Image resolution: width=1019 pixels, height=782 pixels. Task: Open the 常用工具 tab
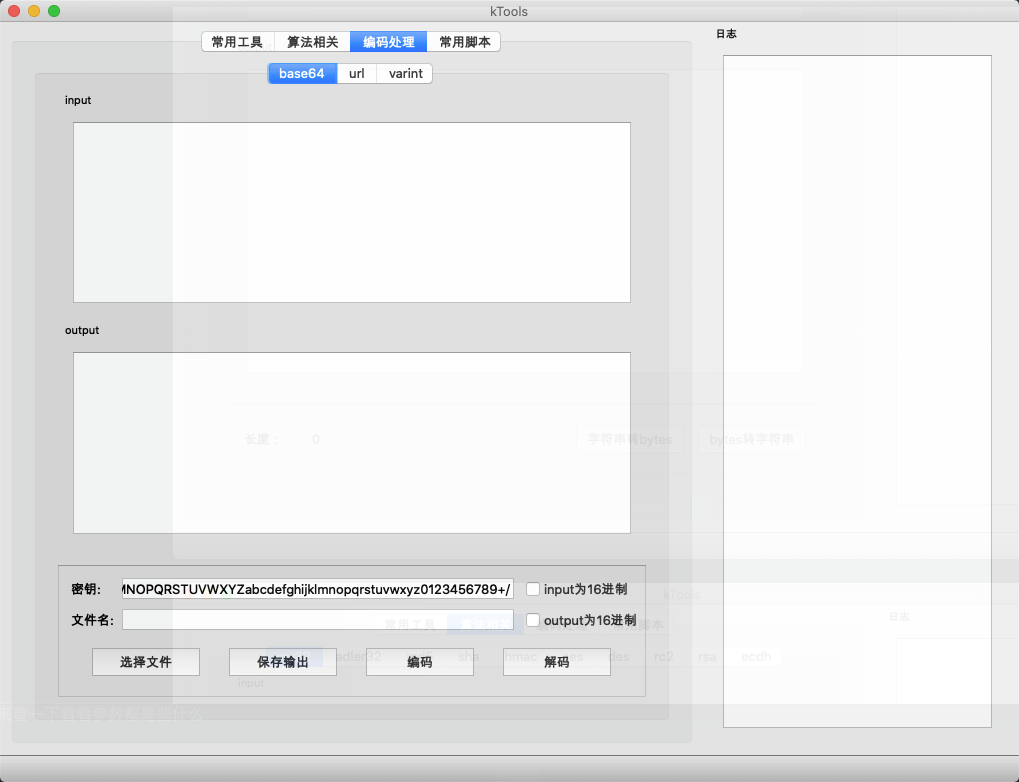point(238,42)
